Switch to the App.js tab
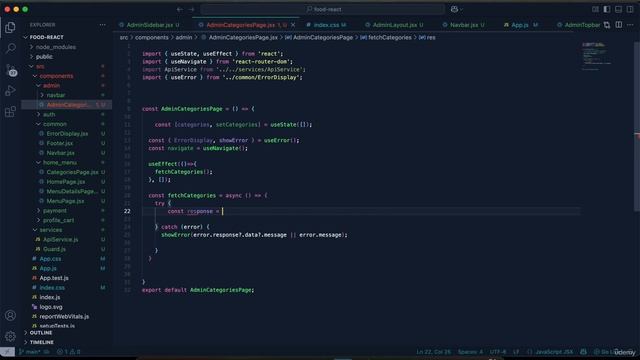This screenshot has height=360, width=640. pos(520,25)
